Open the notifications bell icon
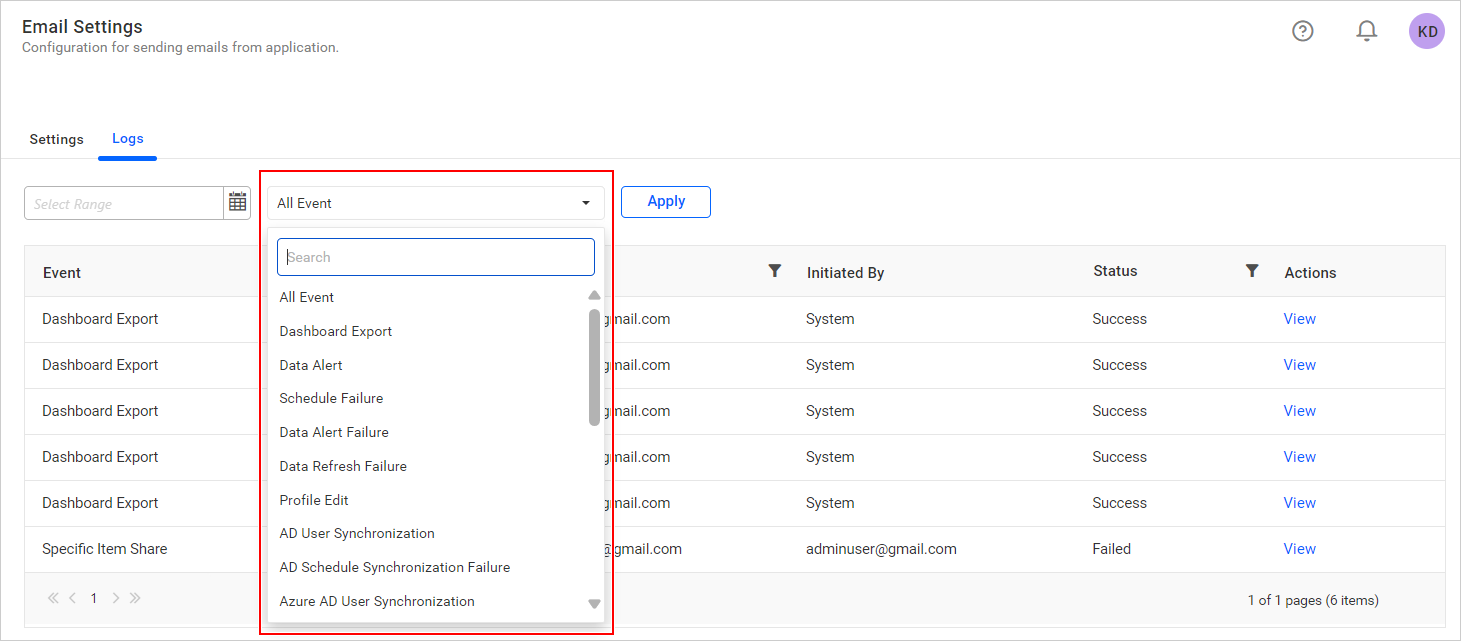Screen dimensions: 1461x641 (x=1366, y=31)
